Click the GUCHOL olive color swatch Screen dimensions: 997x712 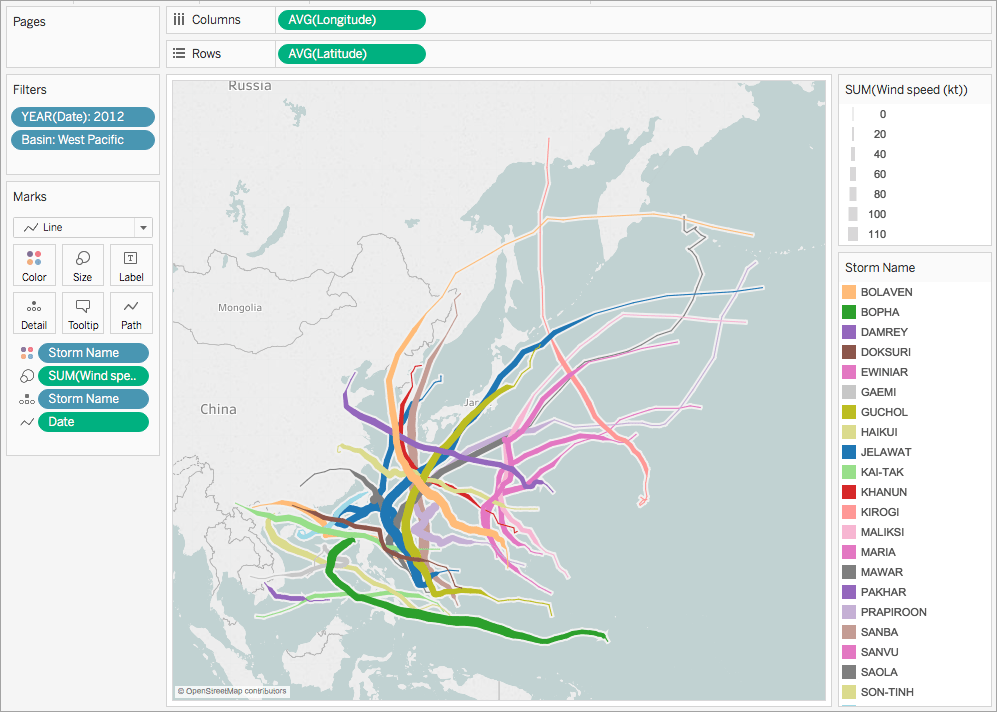pos(849,412)
